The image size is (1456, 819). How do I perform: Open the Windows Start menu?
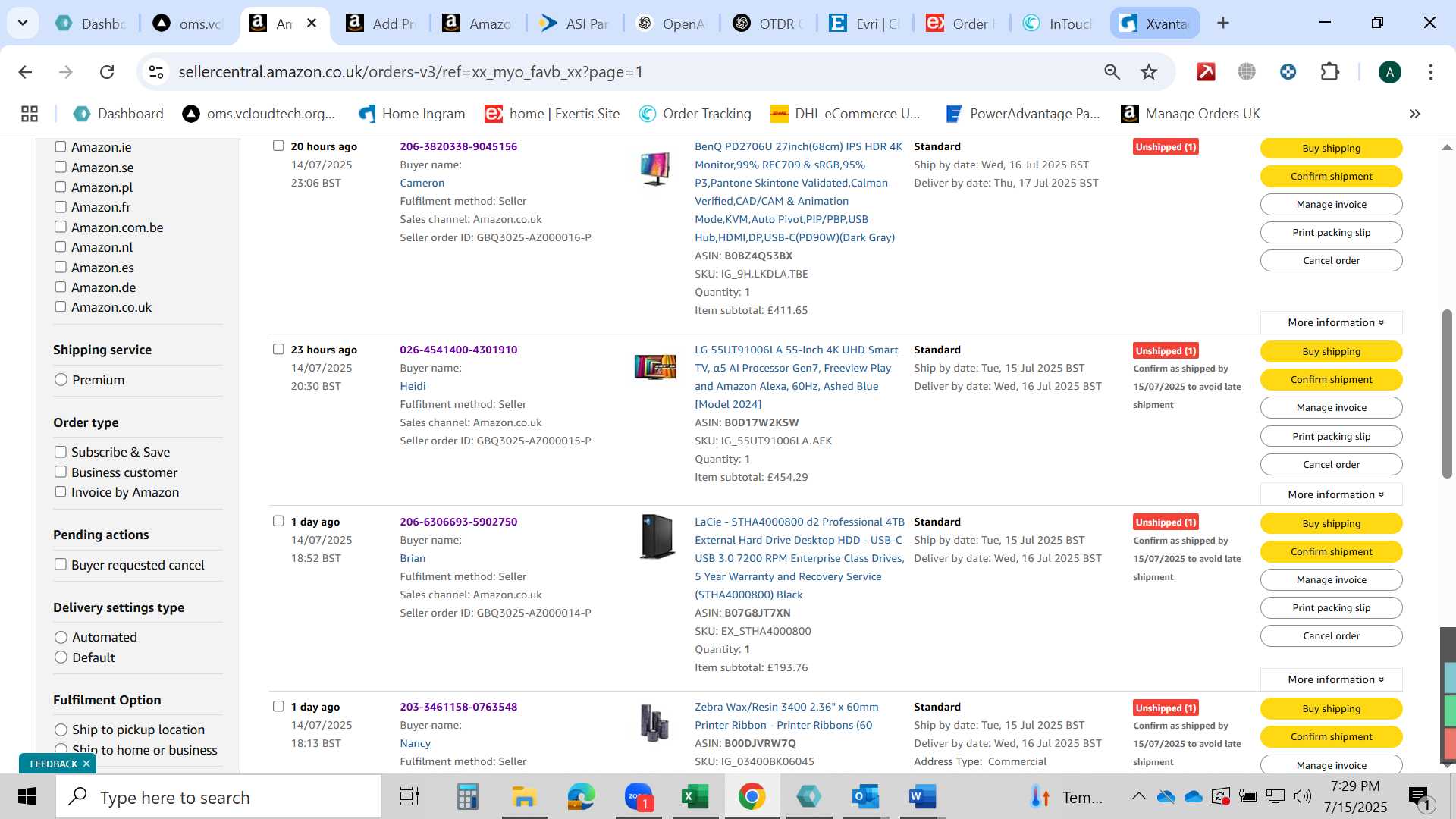click(27, 797)
